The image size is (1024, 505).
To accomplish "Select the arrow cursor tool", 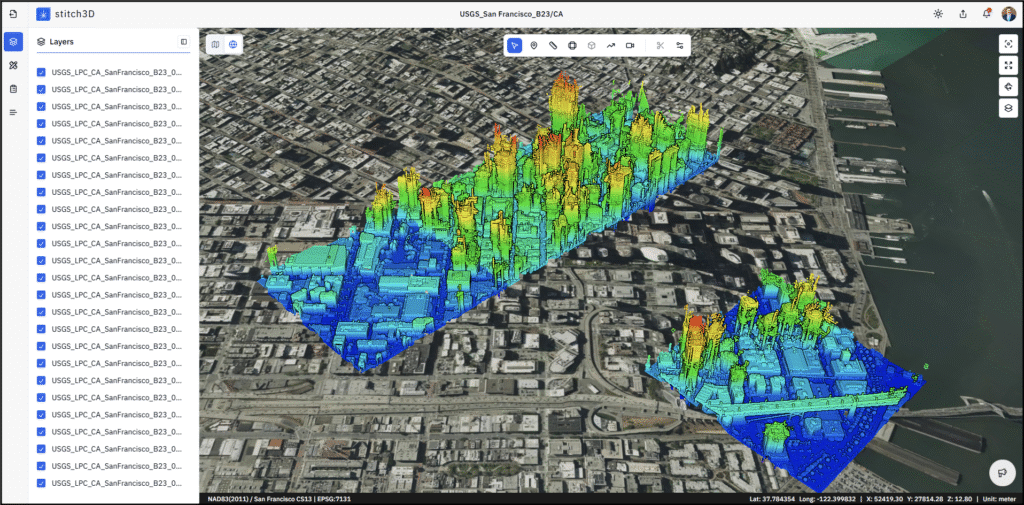I will pos(514,45).
